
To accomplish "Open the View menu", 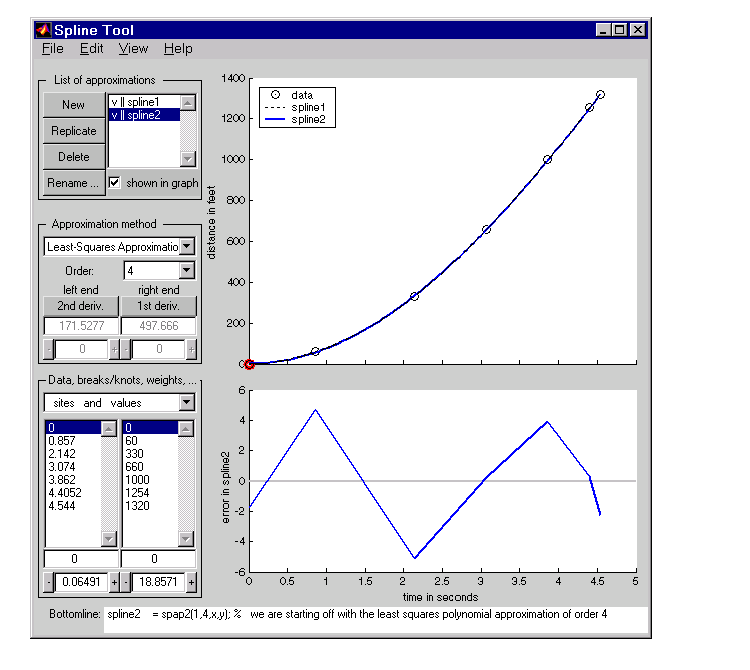I will pos(133,48).
